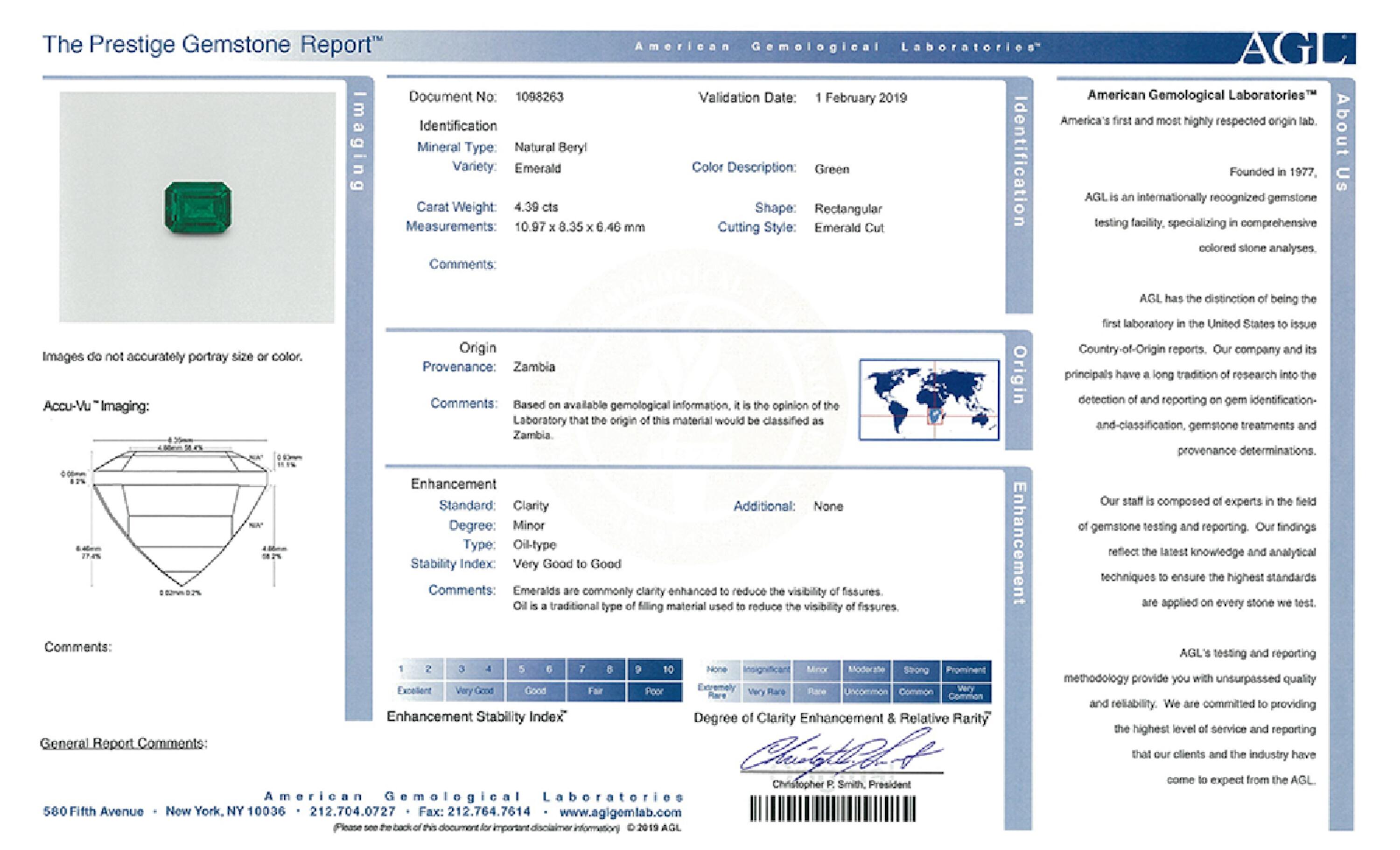
Task: Click the Very Good stability scale cell
Action: pyautogui.click(x=475, y=691)
